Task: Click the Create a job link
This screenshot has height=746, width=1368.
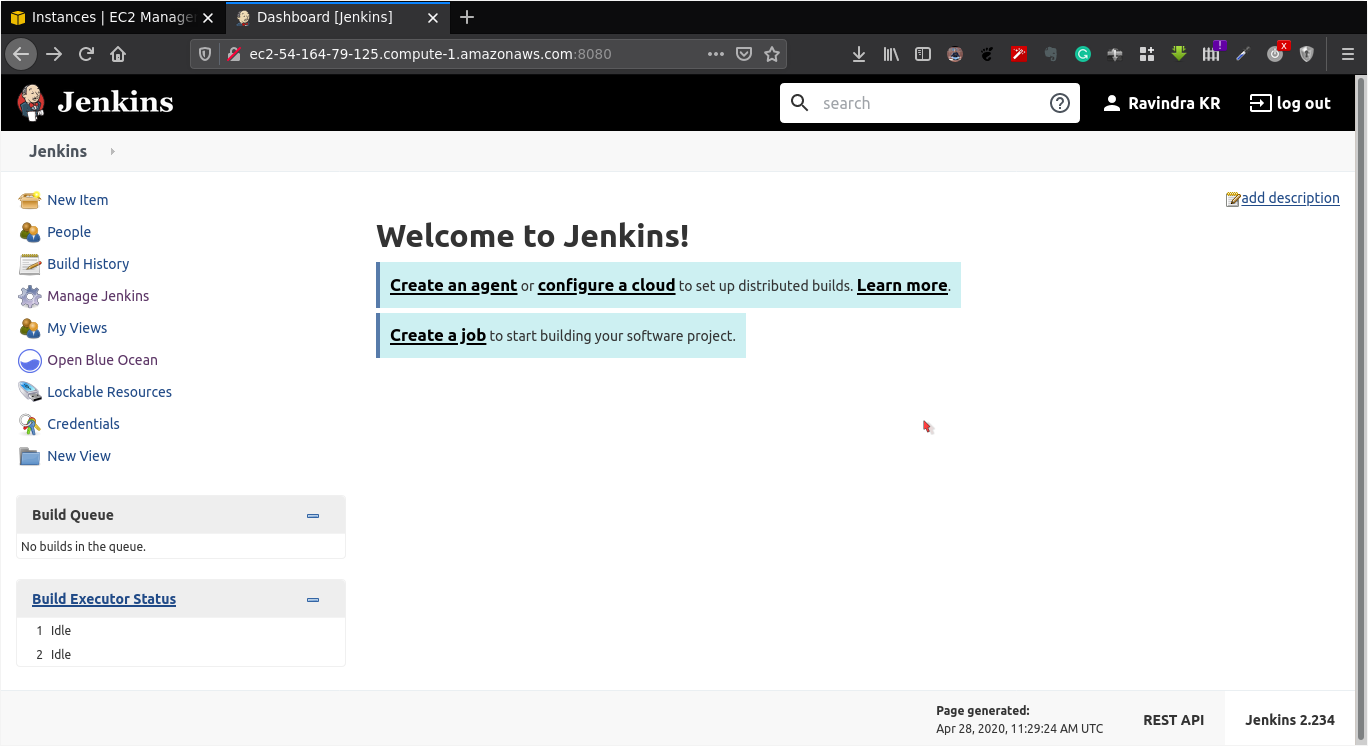Action: click(x=438, y=335)
